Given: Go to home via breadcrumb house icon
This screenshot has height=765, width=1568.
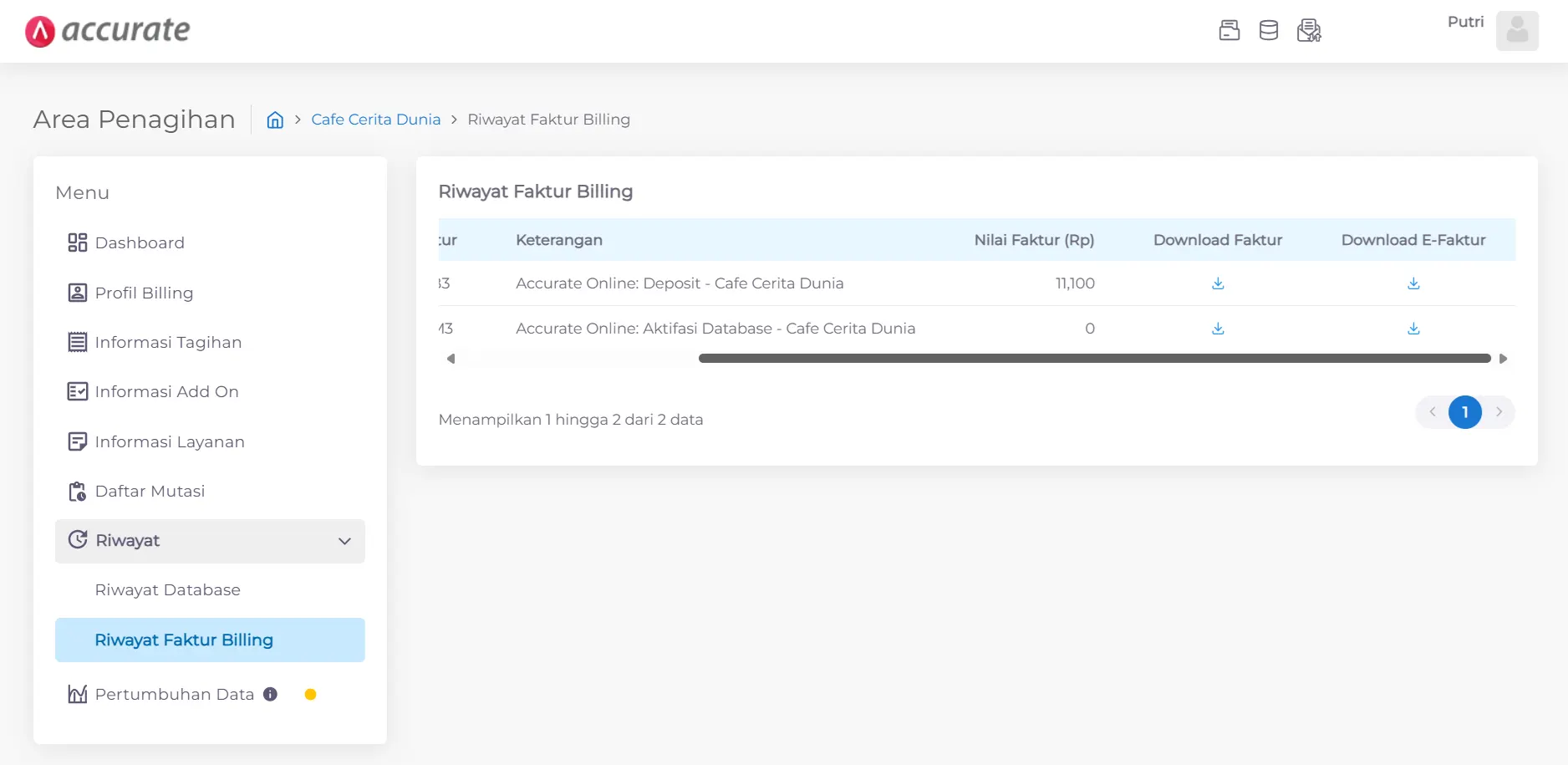Looking at the screenshot, I should tap(275, 120).
